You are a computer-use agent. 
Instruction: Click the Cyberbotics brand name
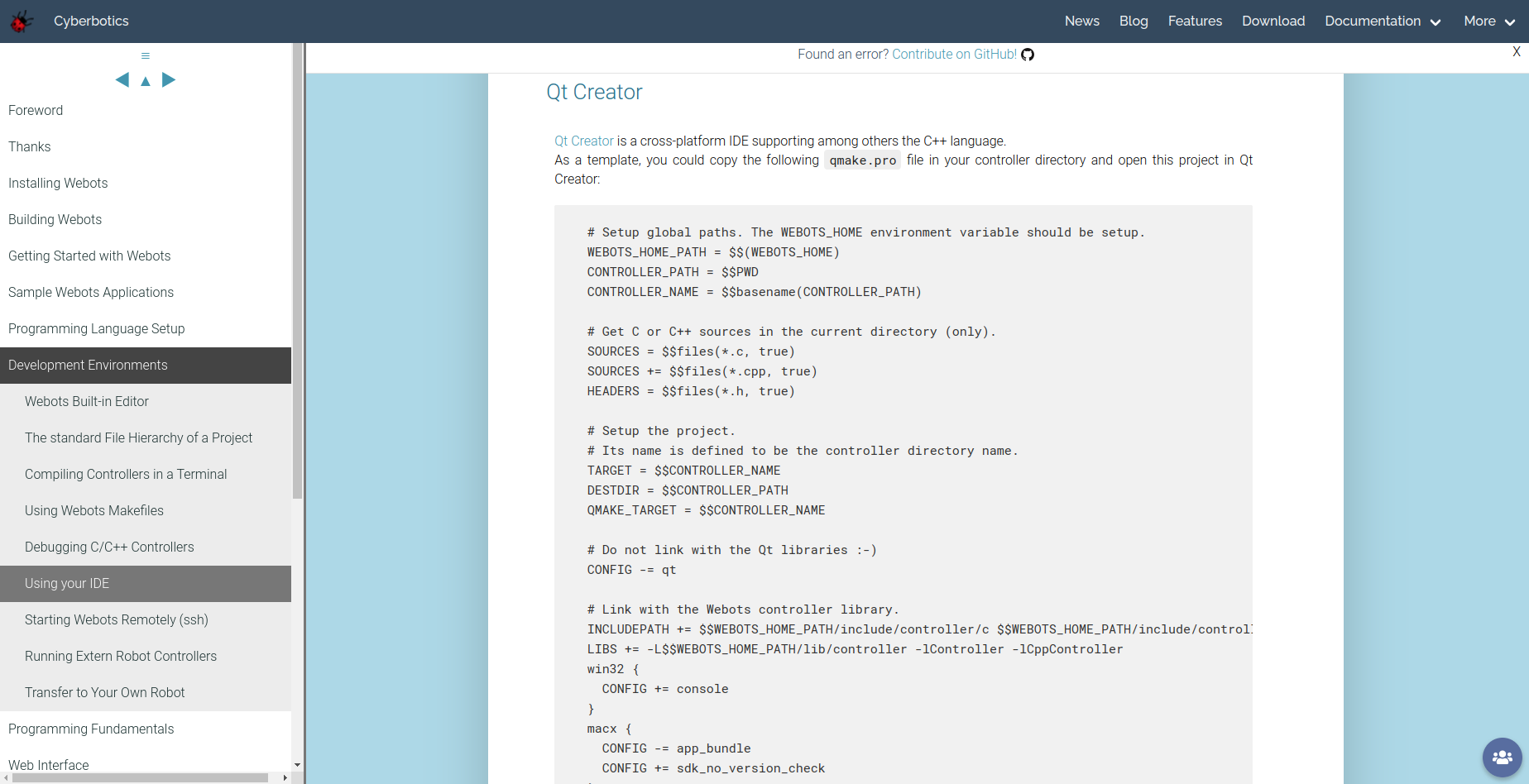pos(91,22)
